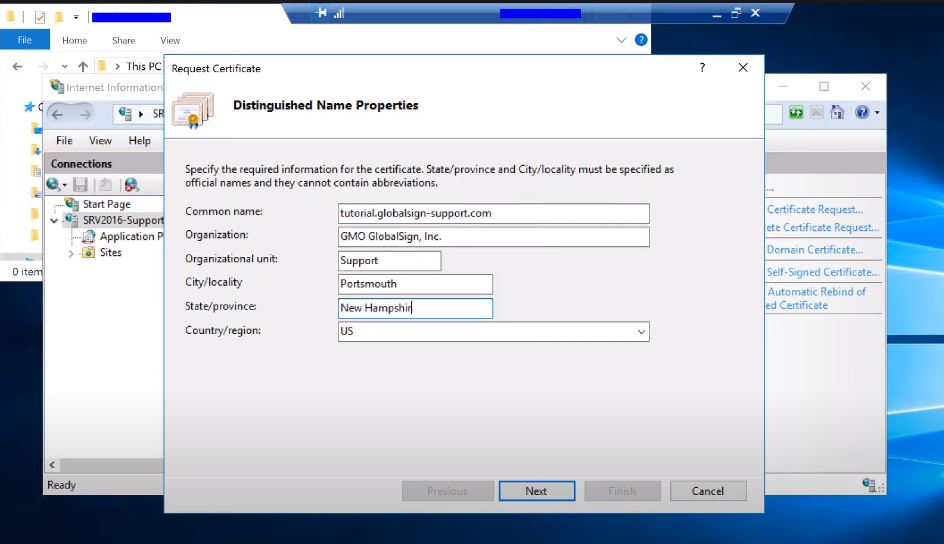The height and width of the screenshot is (544, 944).
Task: Select Start Page in Connections tree
Action: (107, 204)
